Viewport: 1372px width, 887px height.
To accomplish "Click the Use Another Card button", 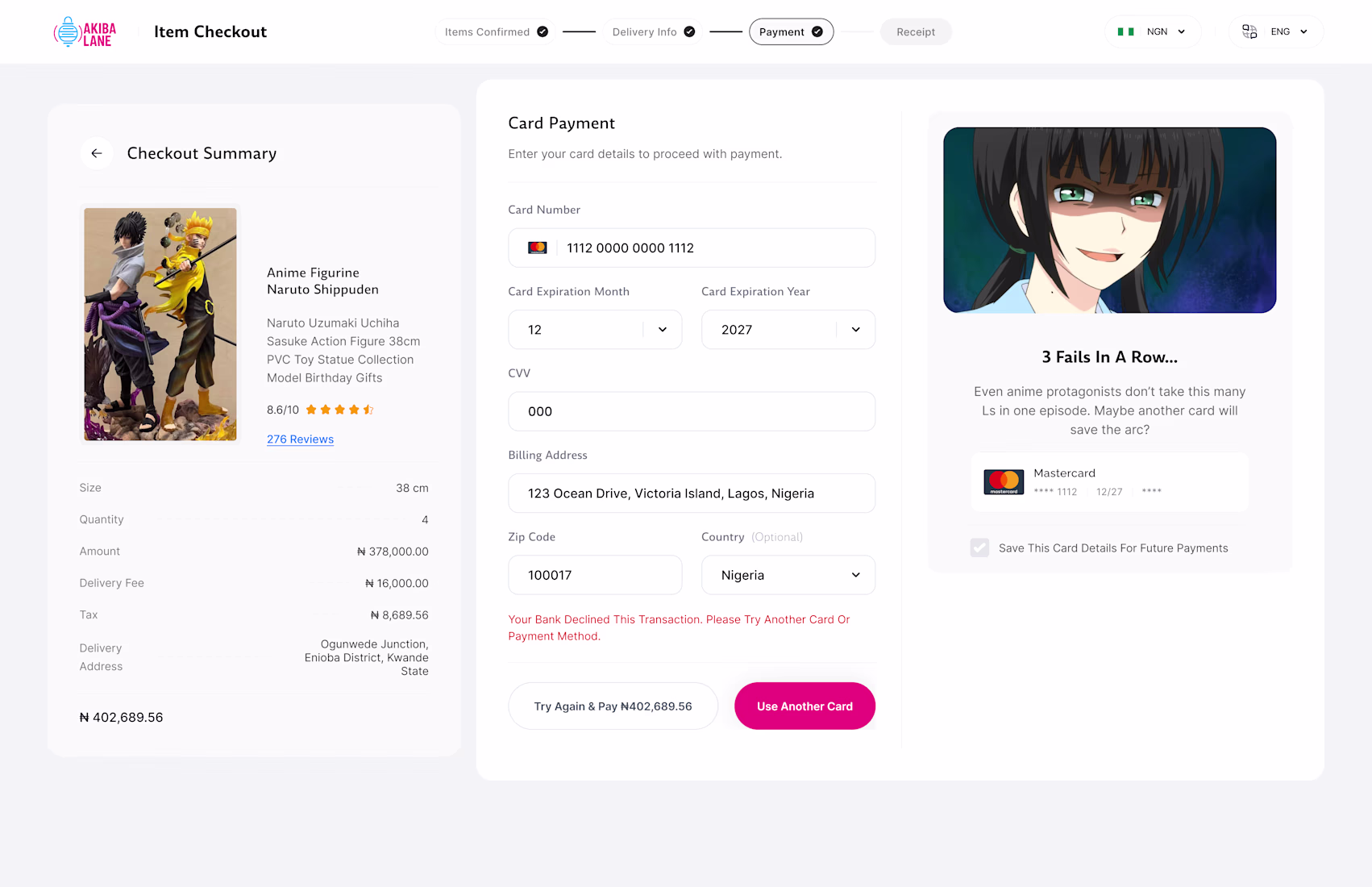I will pyautogui.click(x=804, y=706).
